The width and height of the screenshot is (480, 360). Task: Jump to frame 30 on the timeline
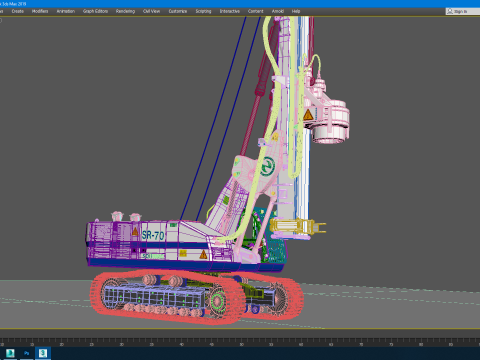122,344
